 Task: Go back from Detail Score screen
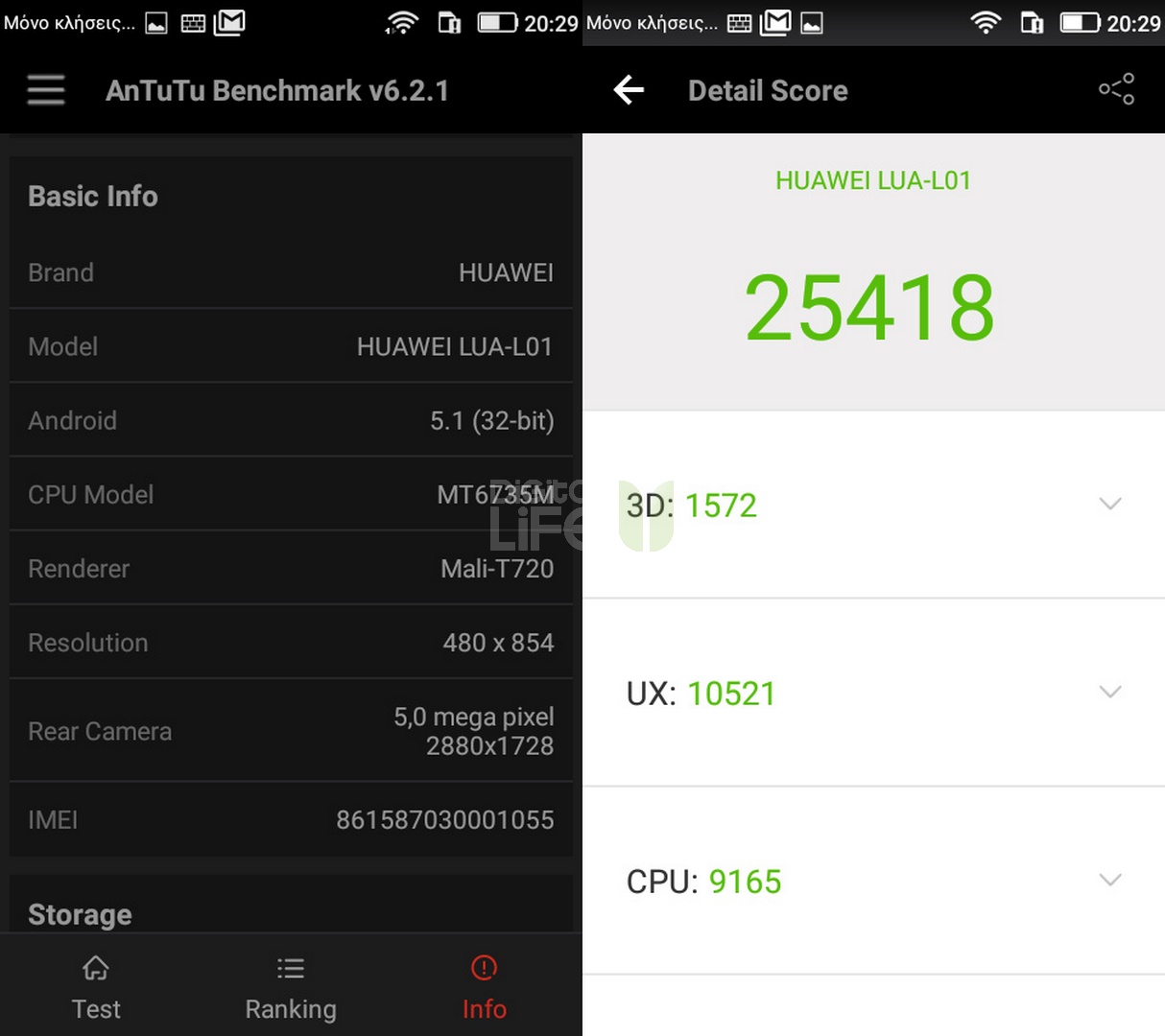629,90
